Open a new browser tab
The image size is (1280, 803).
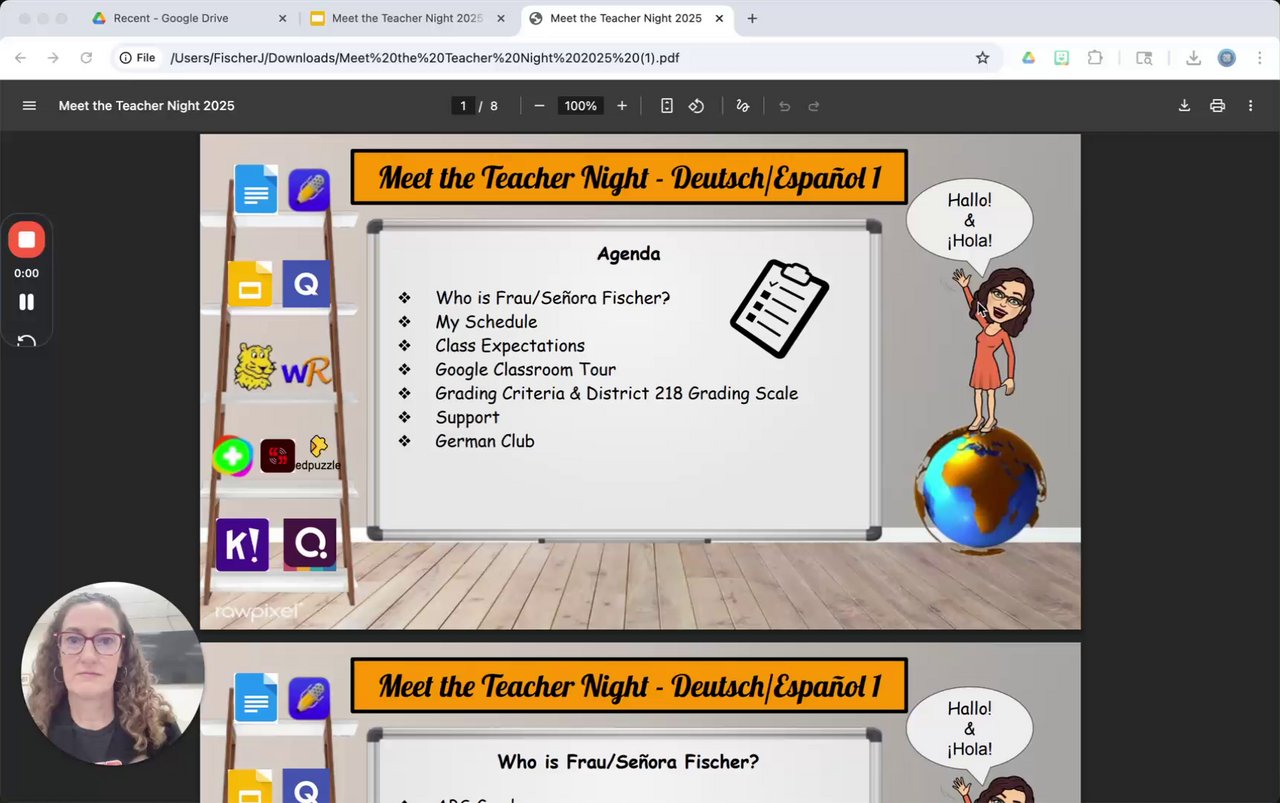pos(752,18)
